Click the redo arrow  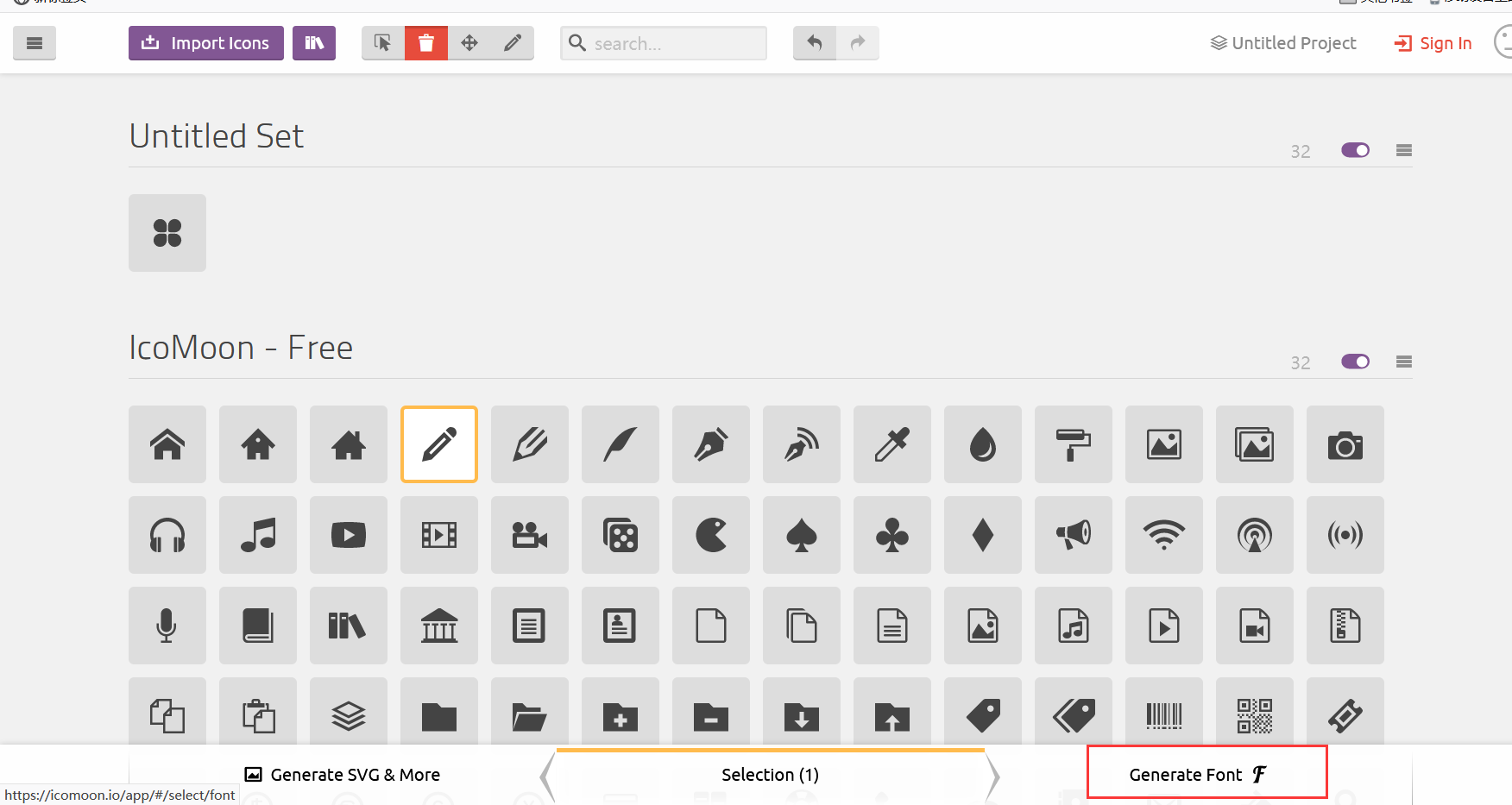click(x=858, y=42)
